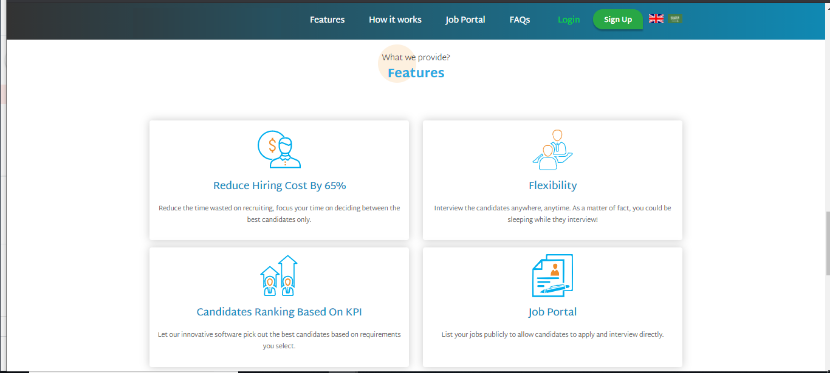830x373 pixels.
Task: Select the Job Portal card heading
Action: (553, 312)
